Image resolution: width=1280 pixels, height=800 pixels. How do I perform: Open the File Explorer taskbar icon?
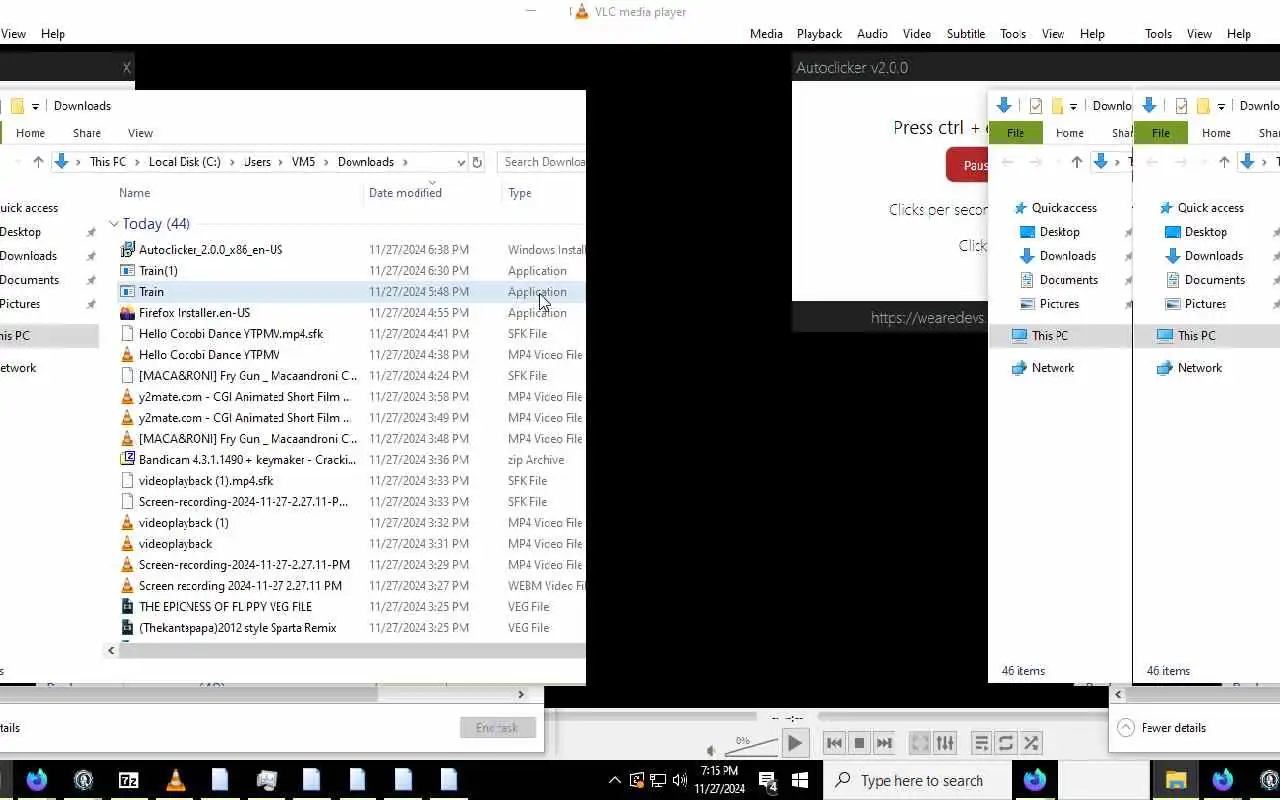(1176, 780)
